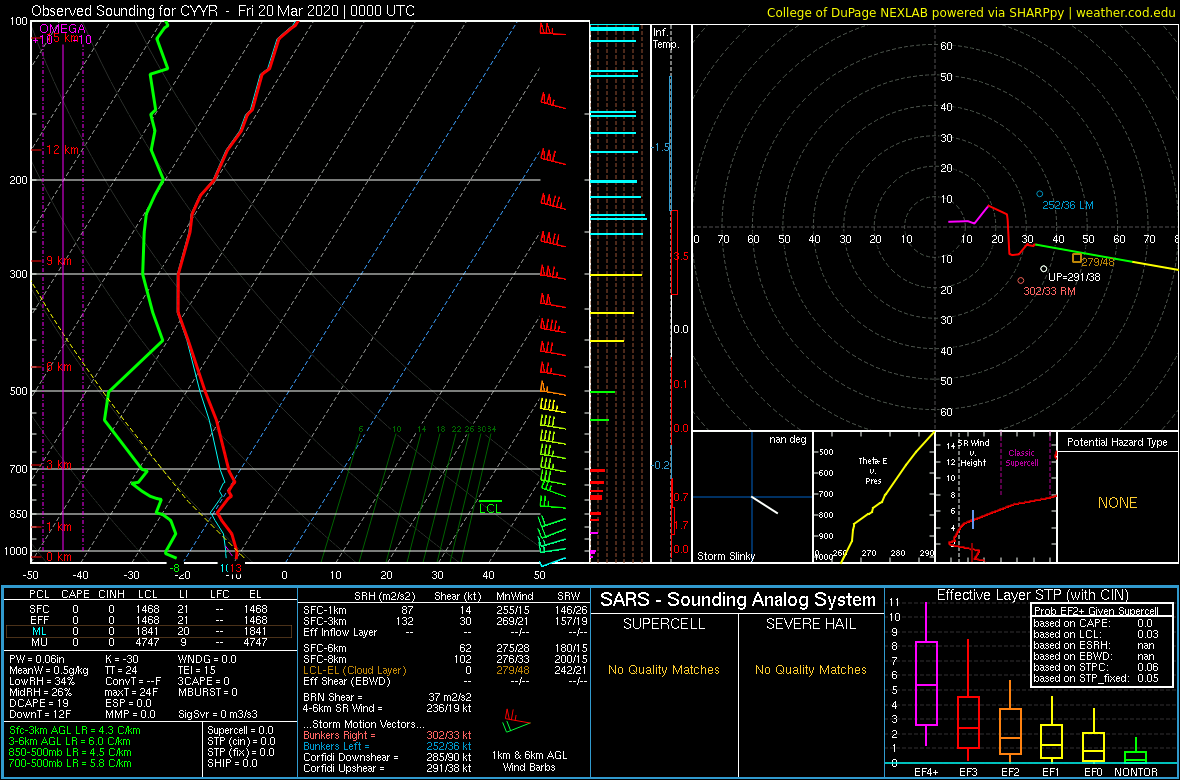Click the LowRH = 34% value
1180x780 pixels.
(x=41, y=682)
